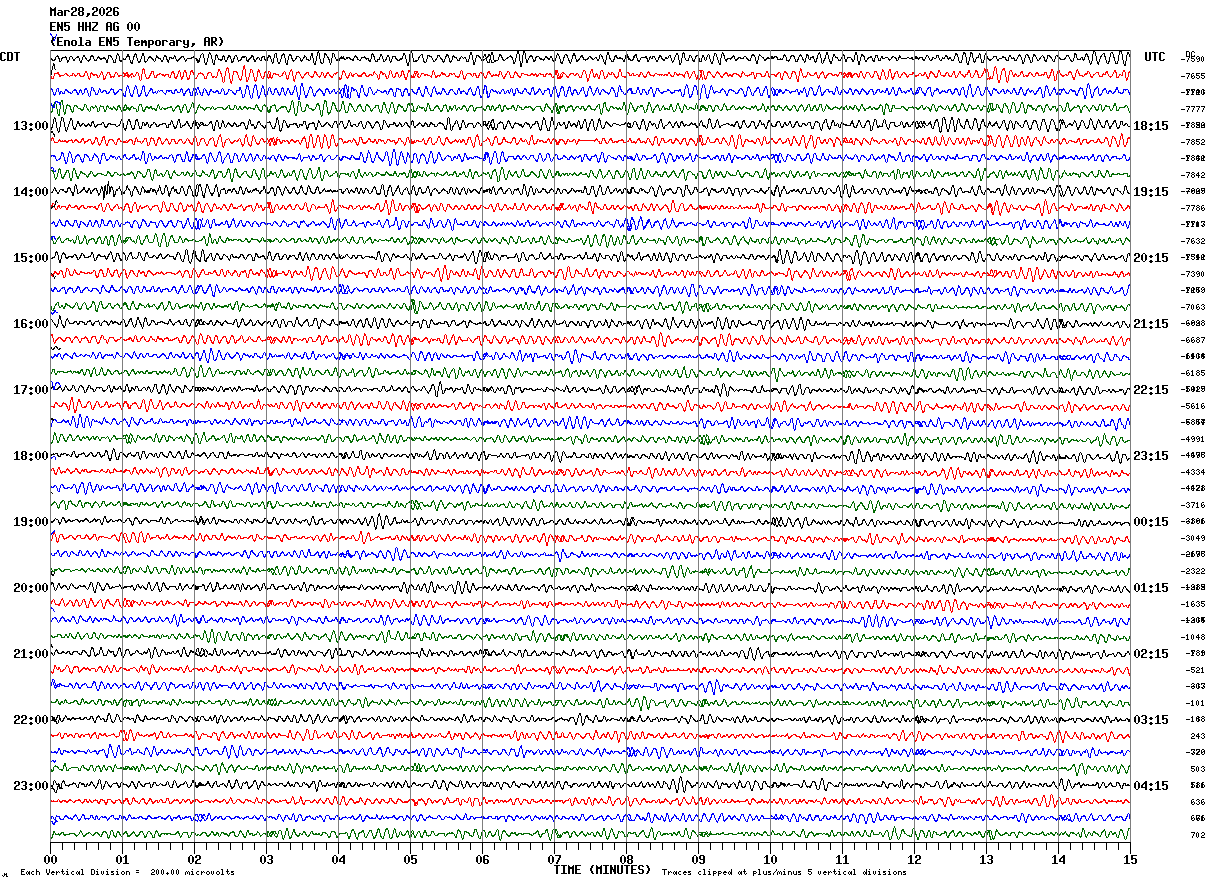Image resolution: width=1210 pixels, height=886 pixels.
Task: Click the 22:15 UTC time label
Action: (1151, 390)
